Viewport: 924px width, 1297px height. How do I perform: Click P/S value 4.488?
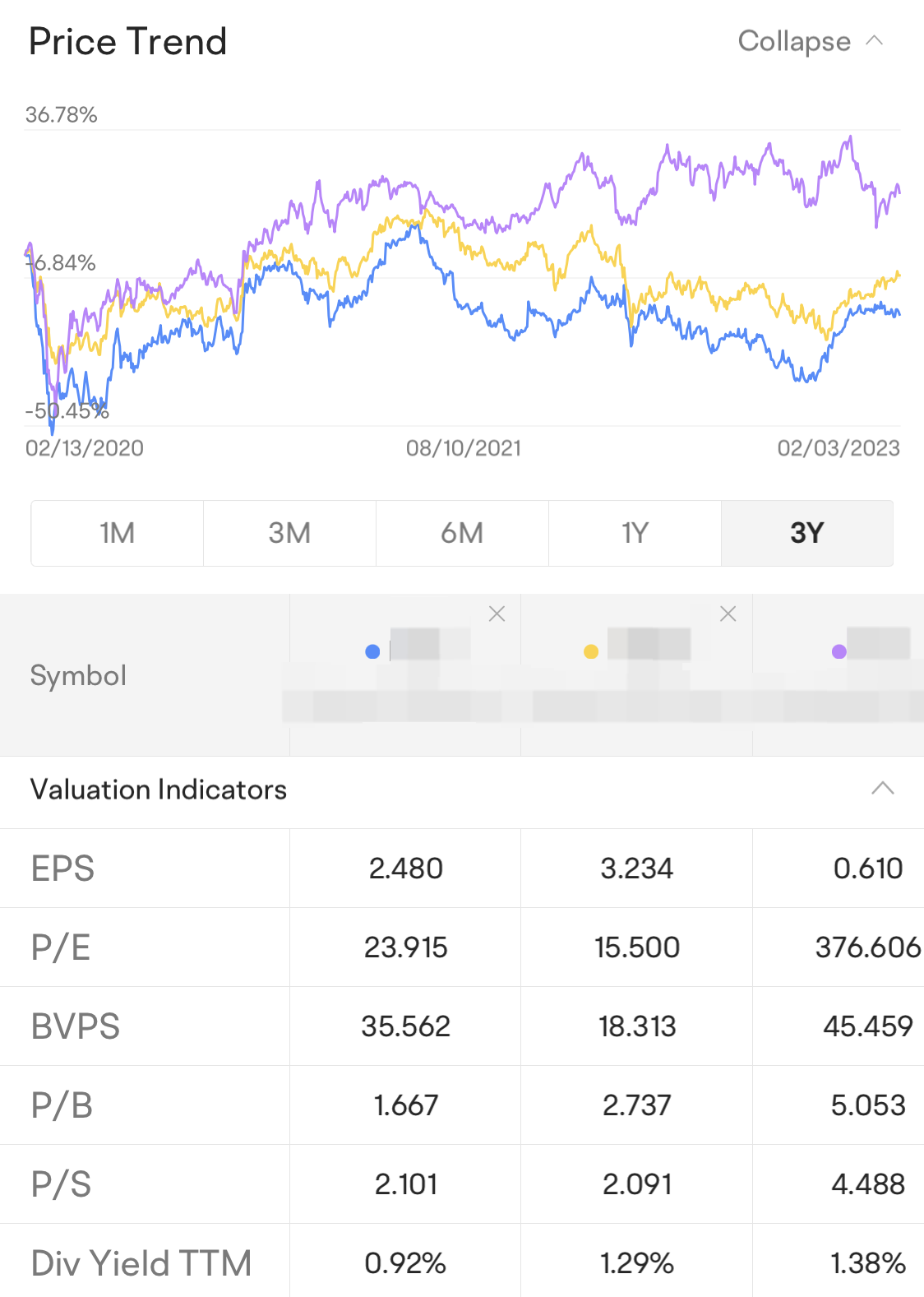(x=868, y=1184)
